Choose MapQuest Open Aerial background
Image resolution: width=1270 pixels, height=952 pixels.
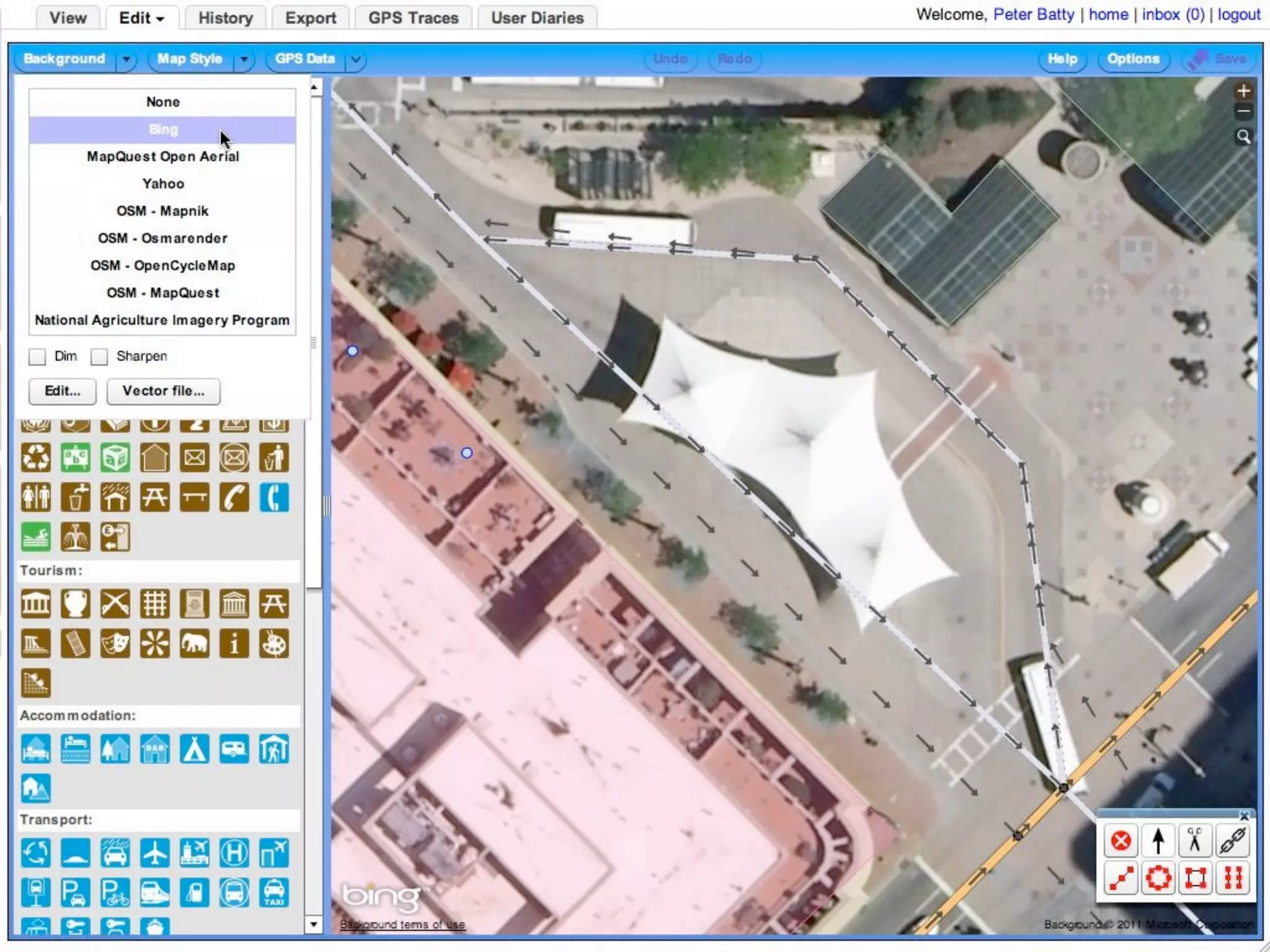point(162,156)
